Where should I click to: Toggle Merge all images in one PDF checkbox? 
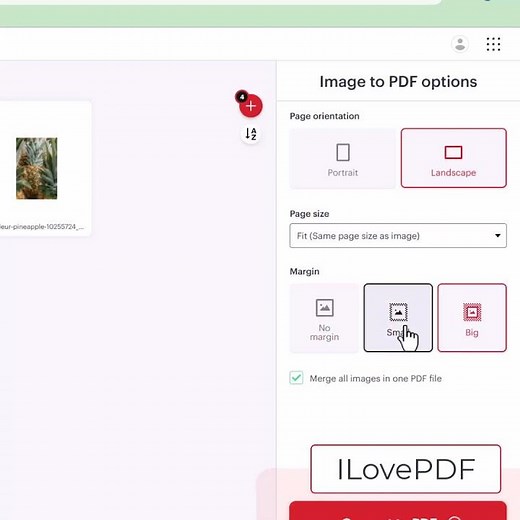point(296,378)
